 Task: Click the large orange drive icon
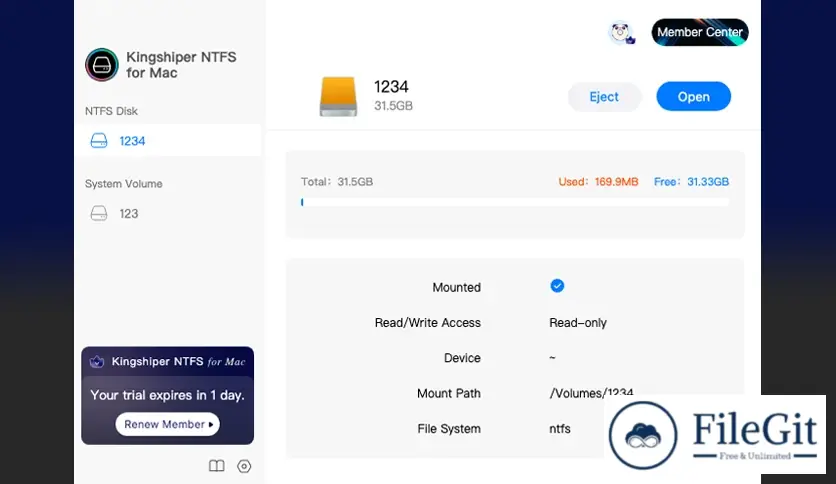coord(337,96)
